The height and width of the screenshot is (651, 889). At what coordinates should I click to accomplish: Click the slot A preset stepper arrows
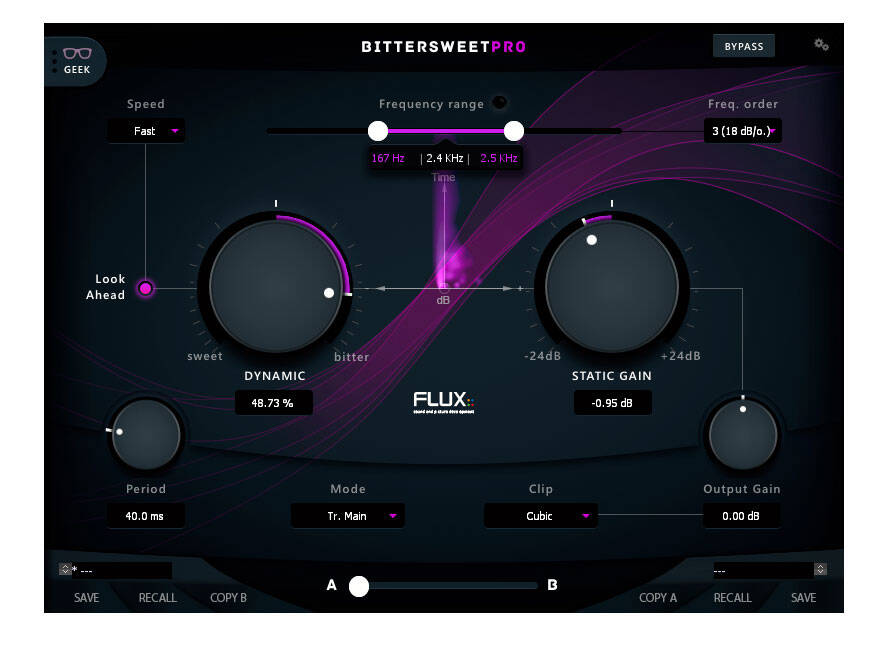65,569
